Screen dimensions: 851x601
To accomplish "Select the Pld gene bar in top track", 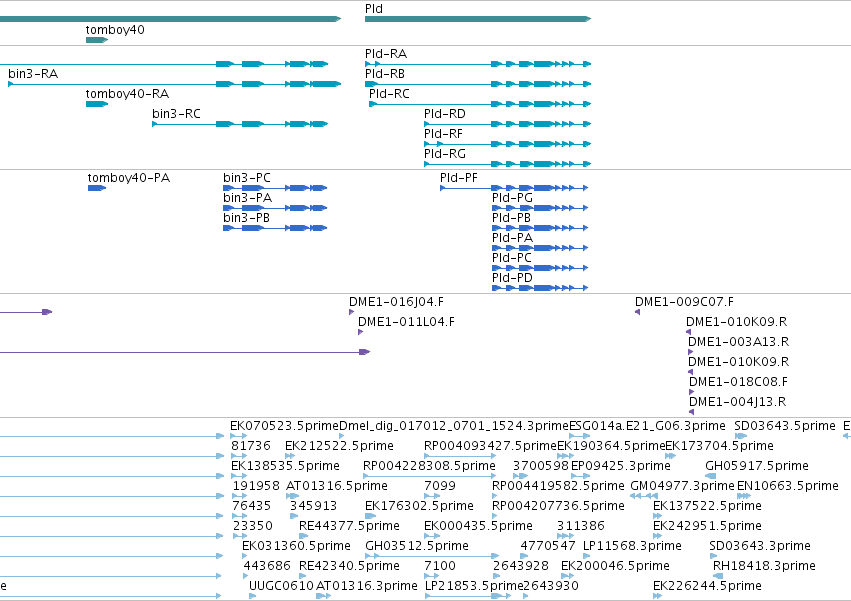I will 478,19.
